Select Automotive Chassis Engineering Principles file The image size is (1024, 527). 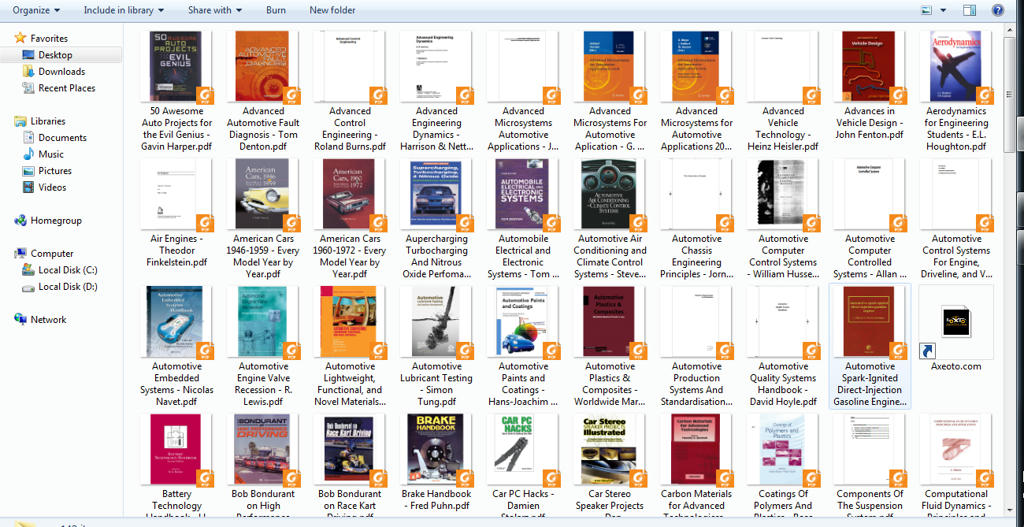click(697, 195)
